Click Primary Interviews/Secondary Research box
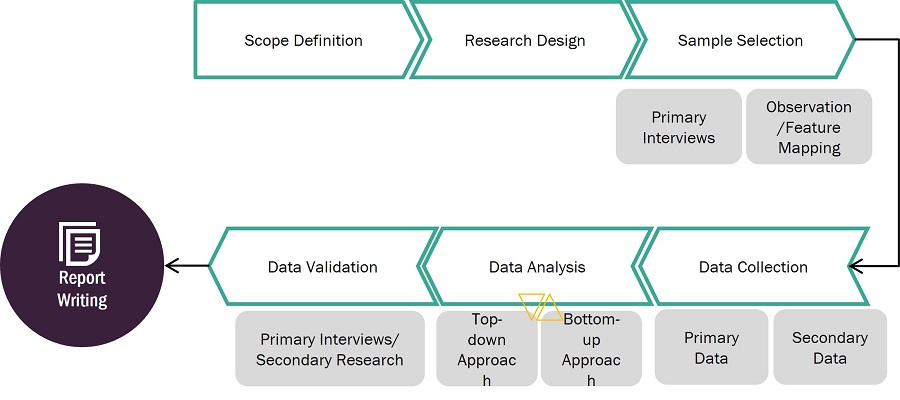Screen dimensions: 900x400 click(330, 349)
